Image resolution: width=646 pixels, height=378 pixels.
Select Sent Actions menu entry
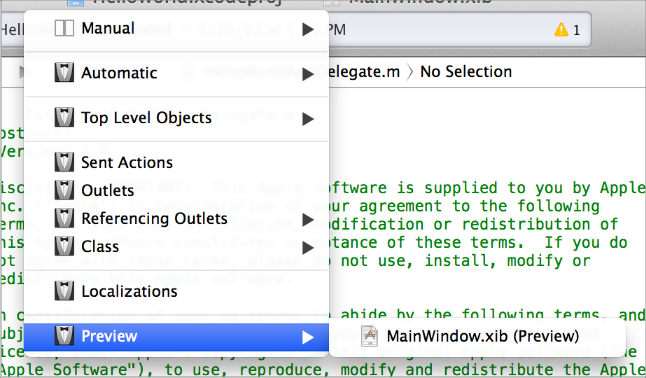[176, 162]
